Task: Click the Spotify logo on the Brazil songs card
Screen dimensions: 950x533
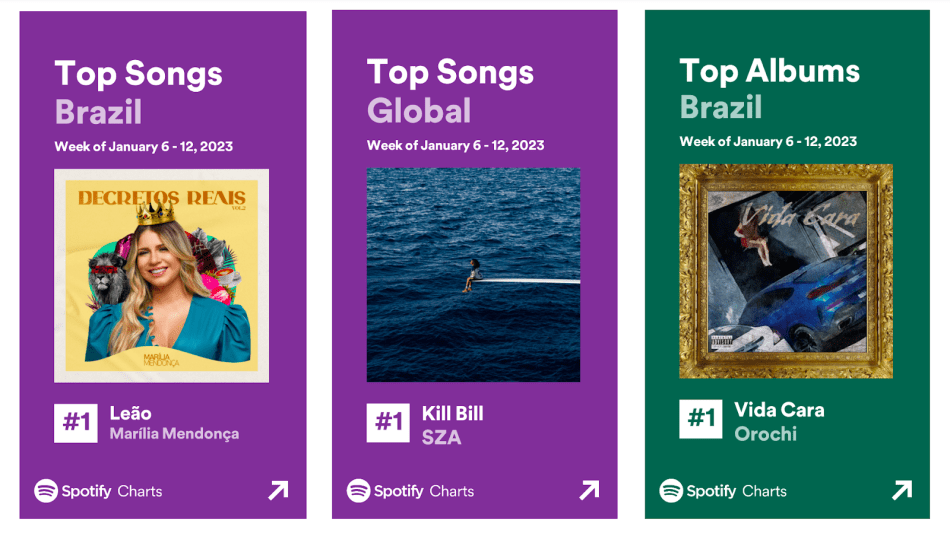Action: (x=46, y=491)
